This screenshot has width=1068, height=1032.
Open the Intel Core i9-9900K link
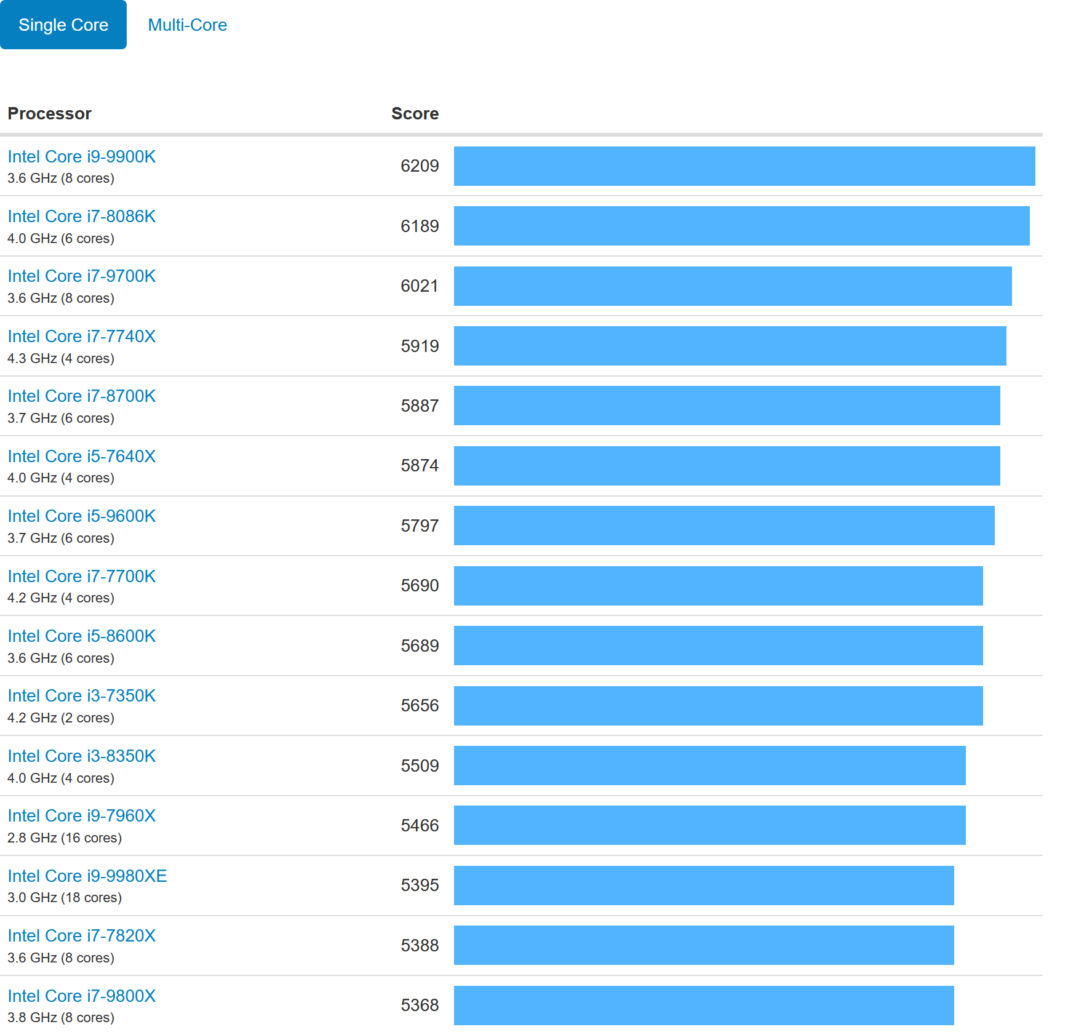pyautogui.click(x=82, y=157)
